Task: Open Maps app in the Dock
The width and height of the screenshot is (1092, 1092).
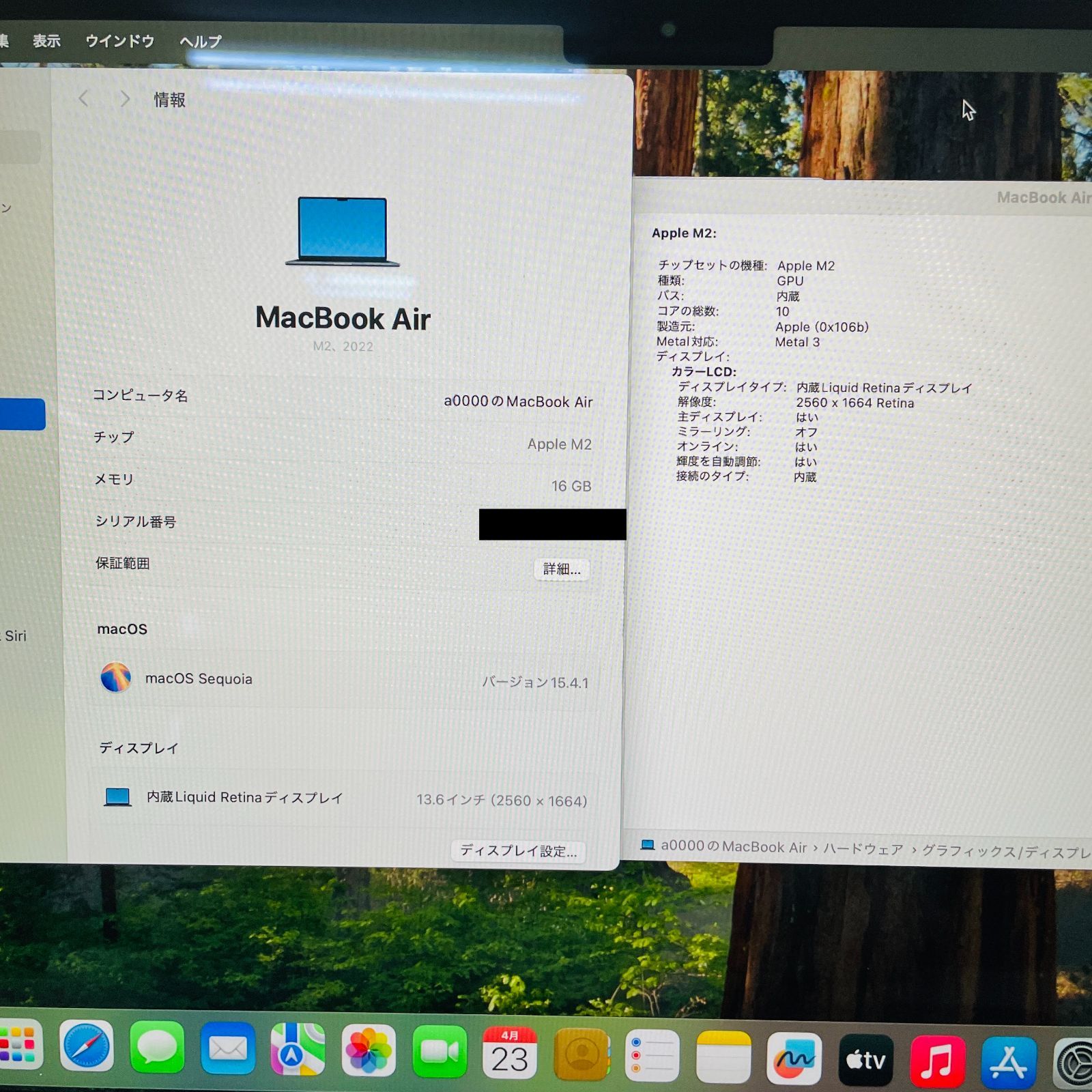Action: tap(298, 1049)
